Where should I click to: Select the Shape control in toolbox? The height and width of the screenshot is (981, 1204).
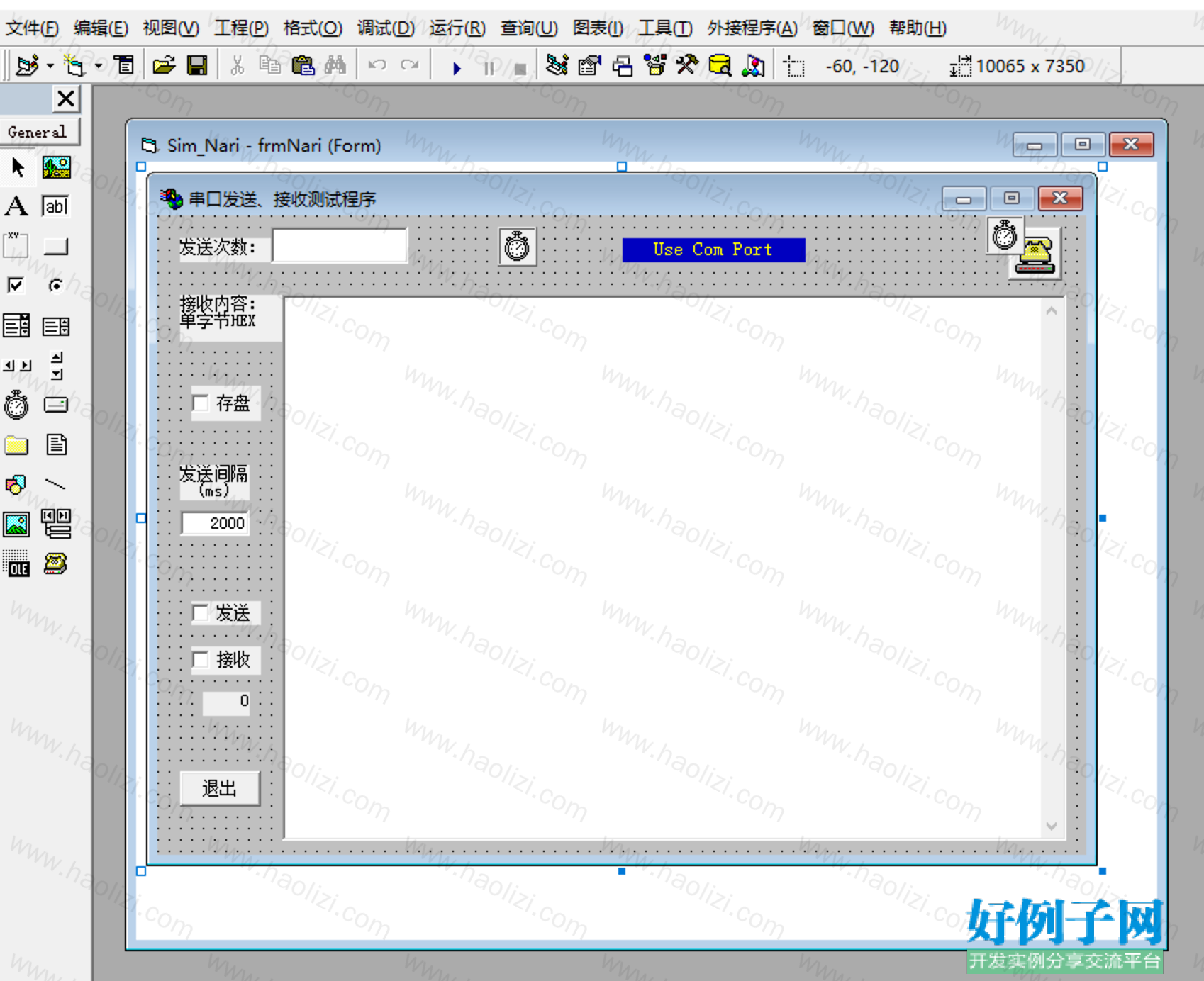pos(16,485)
